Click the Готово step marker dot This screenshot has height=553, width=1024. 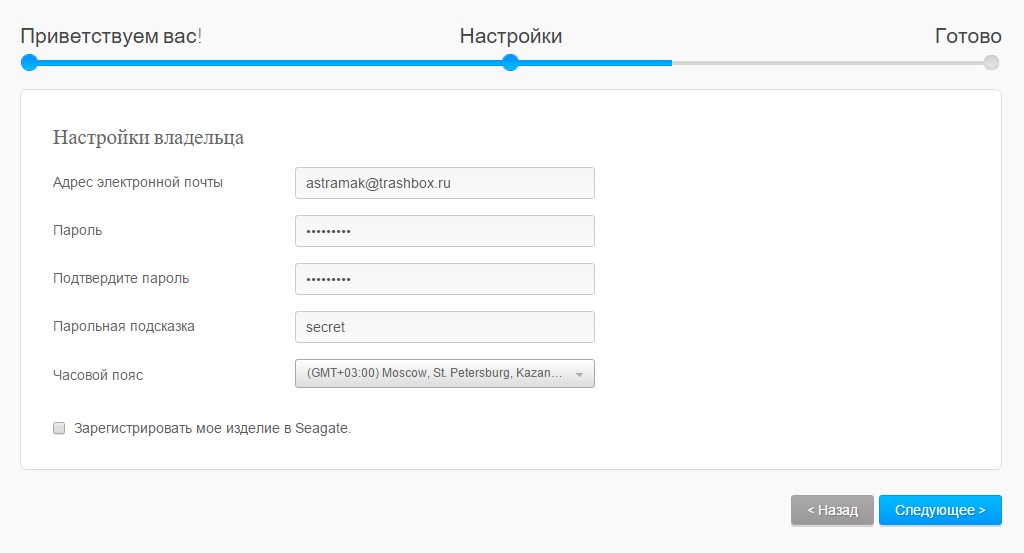tap(991, 63)
